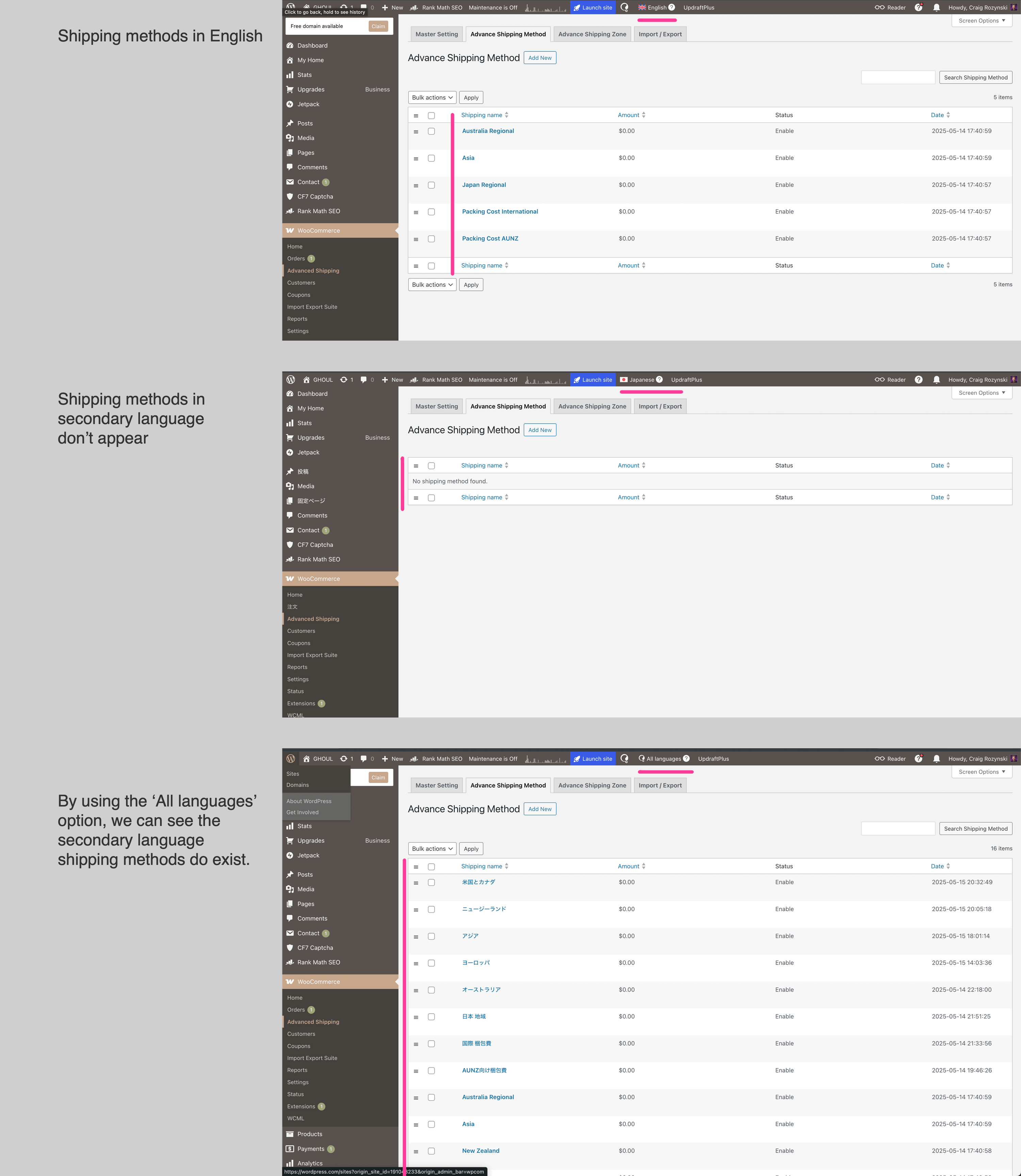Click the pages icon beside 固定ページ

290,500
